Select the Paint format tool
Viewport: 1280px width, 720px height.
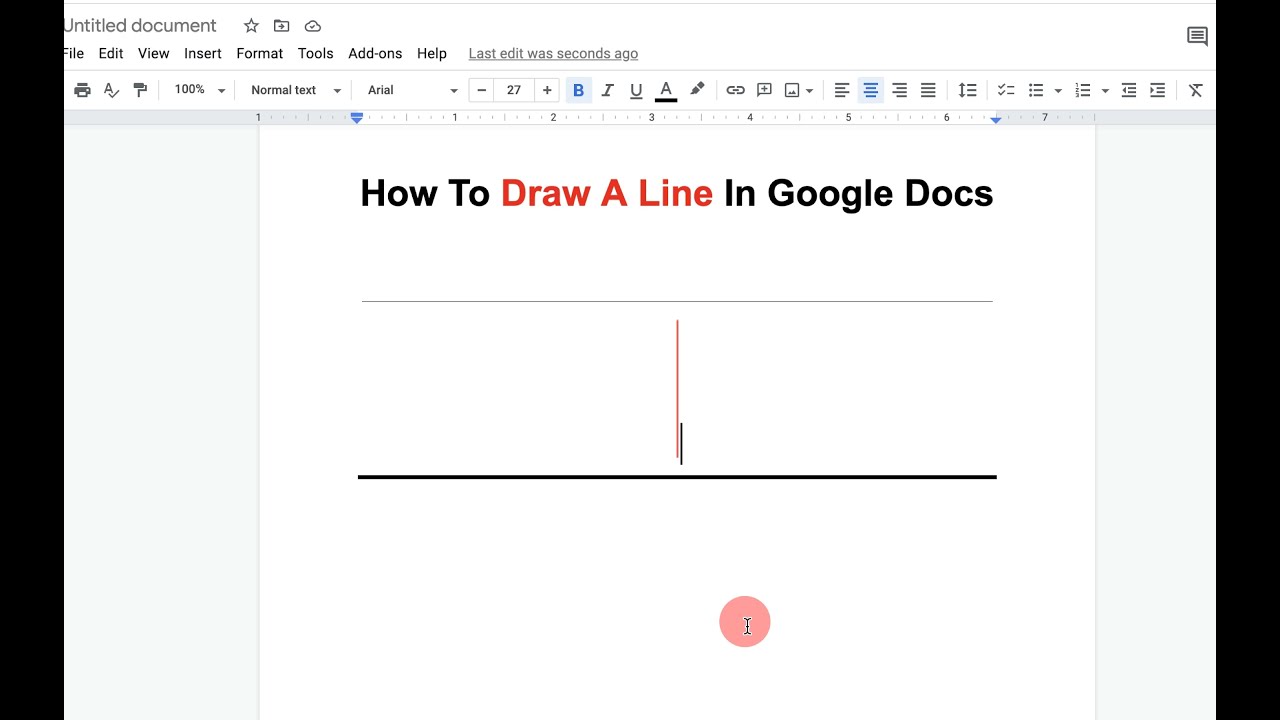pyautogui.click(x=140, y=90)
